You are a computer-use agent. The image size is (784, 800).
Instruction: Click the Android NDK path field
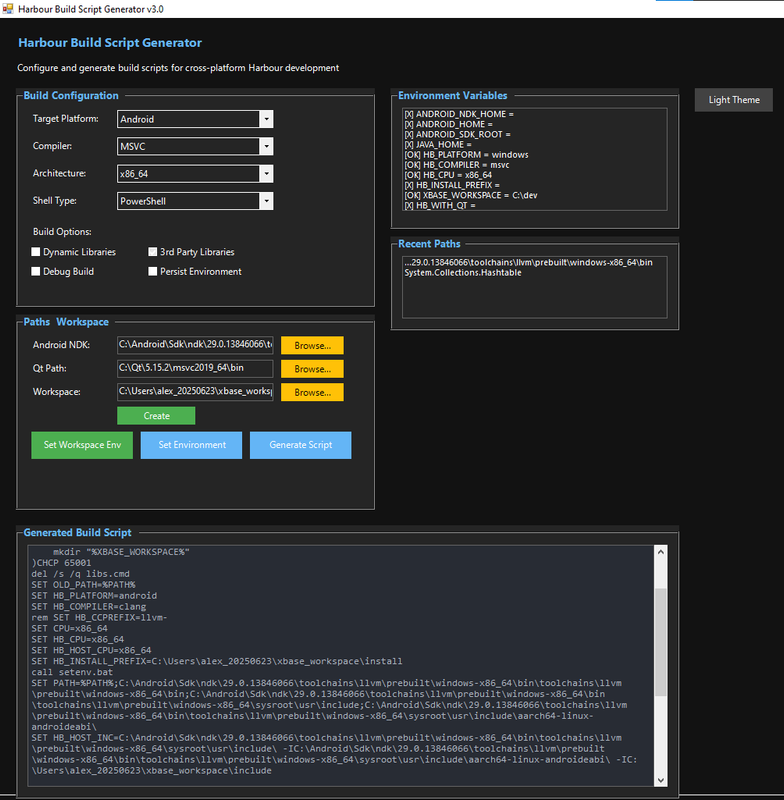195,345
